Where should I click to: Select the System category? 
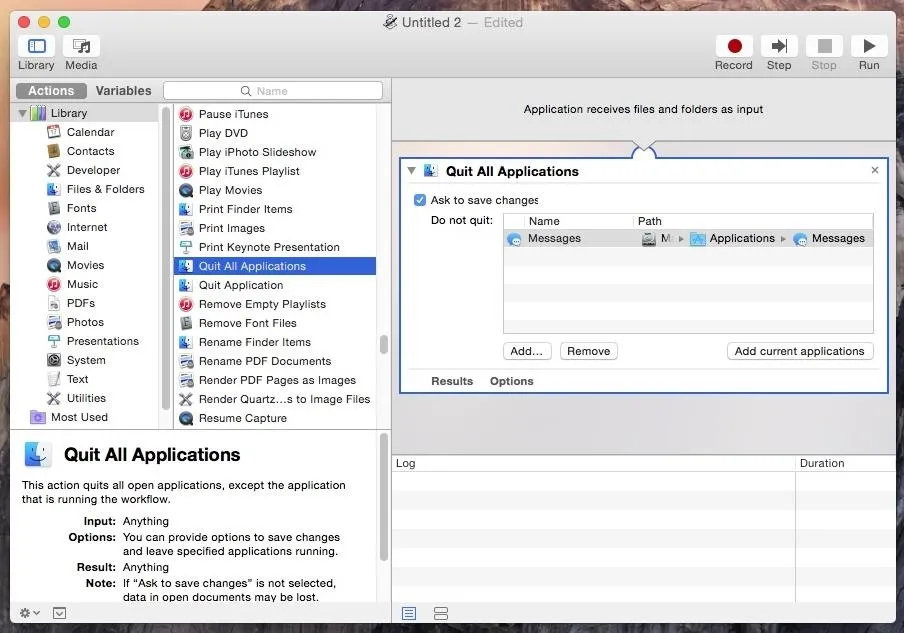point(84,360)
